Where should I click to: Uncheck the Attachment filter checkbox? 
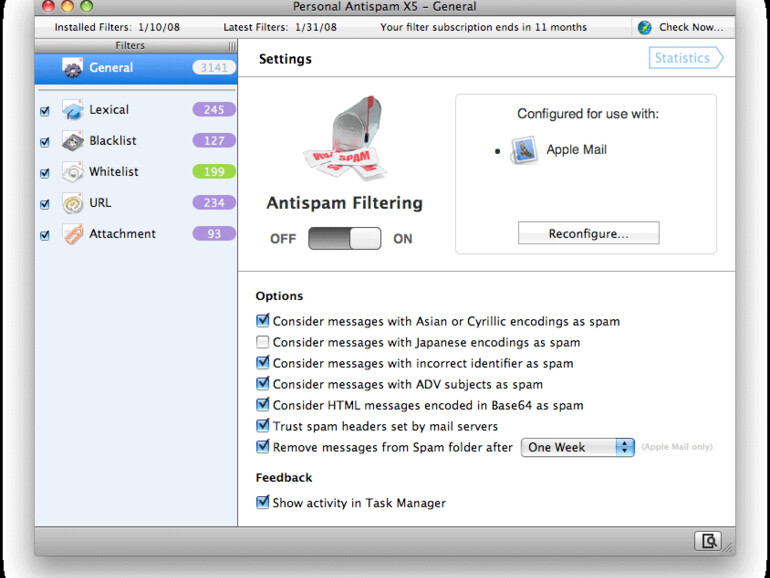point(45,235)
